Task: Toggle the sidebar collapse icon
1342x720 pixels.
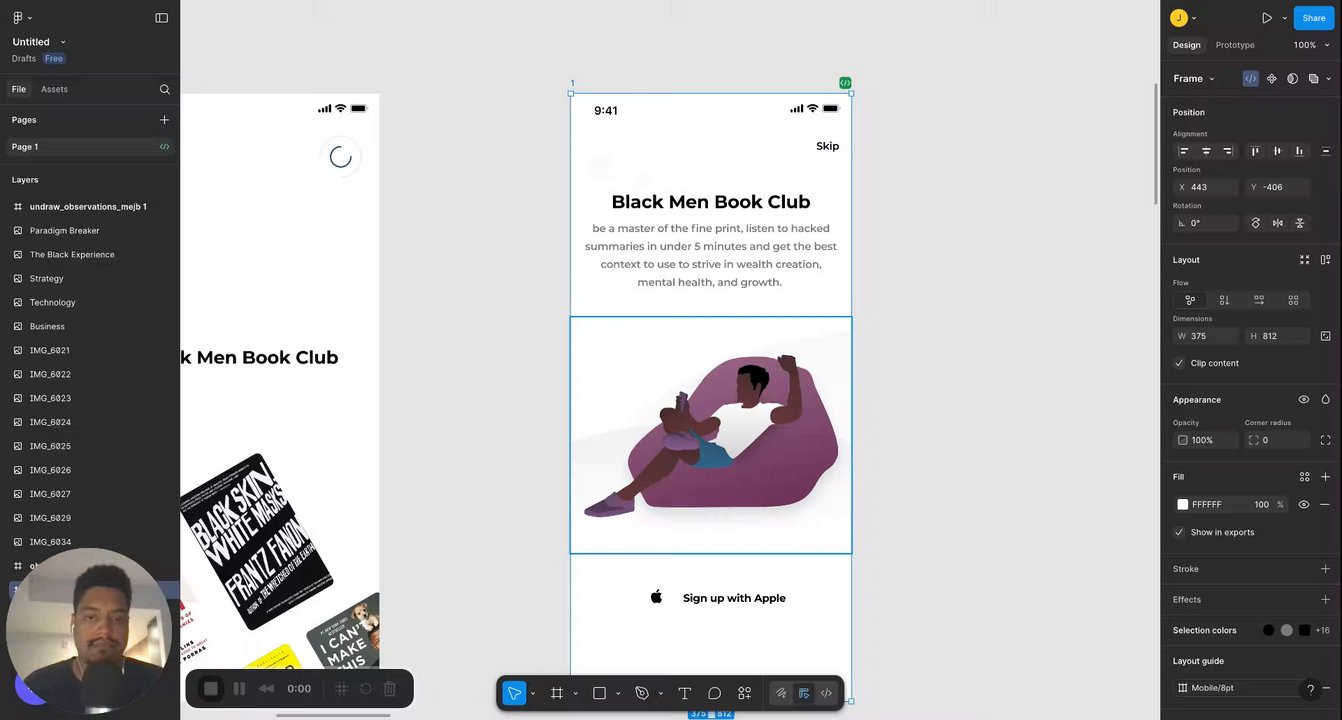Action: [162, 18]
